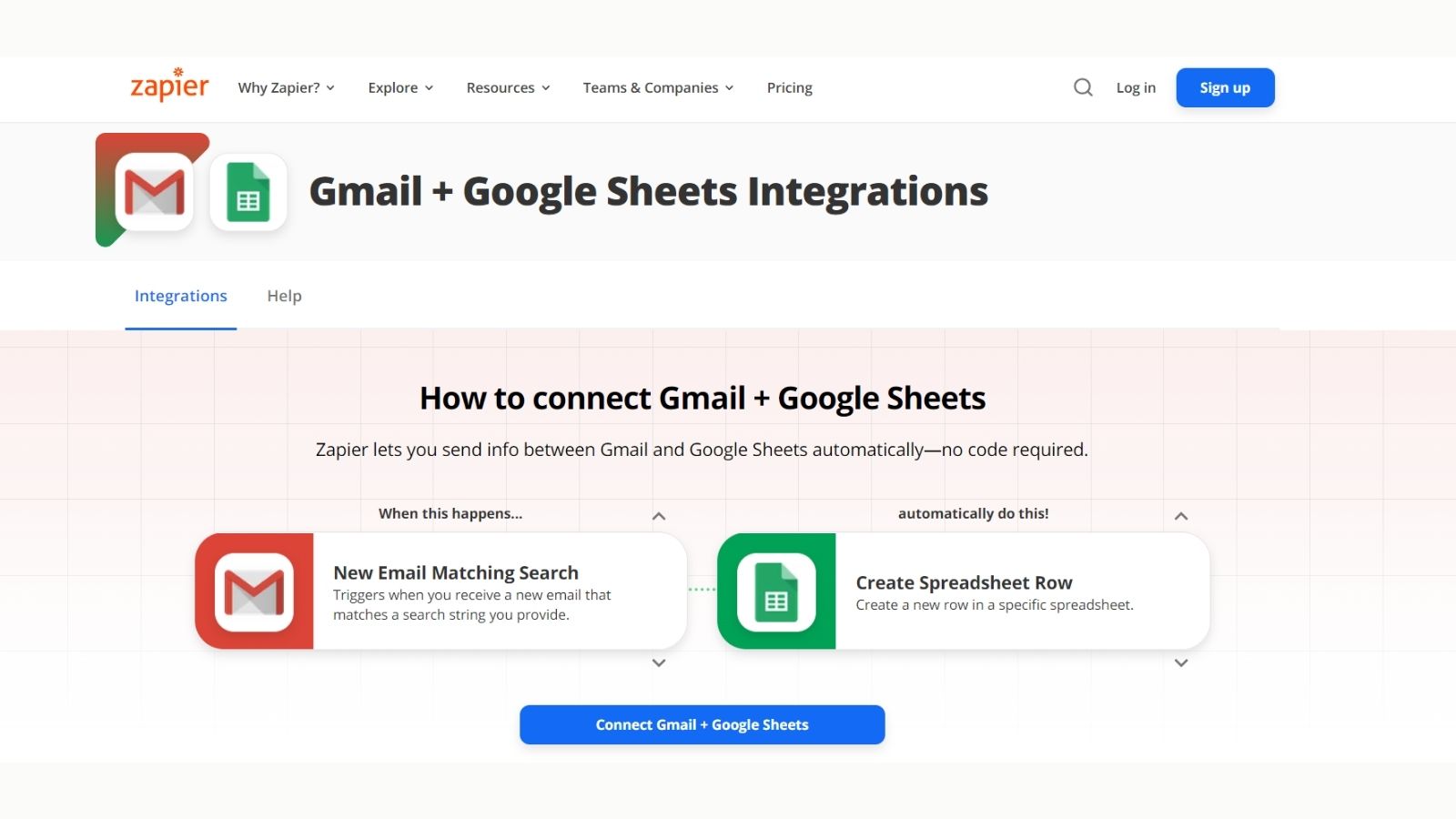Expand the Teams & Companies menu

[x=658, y=87]
